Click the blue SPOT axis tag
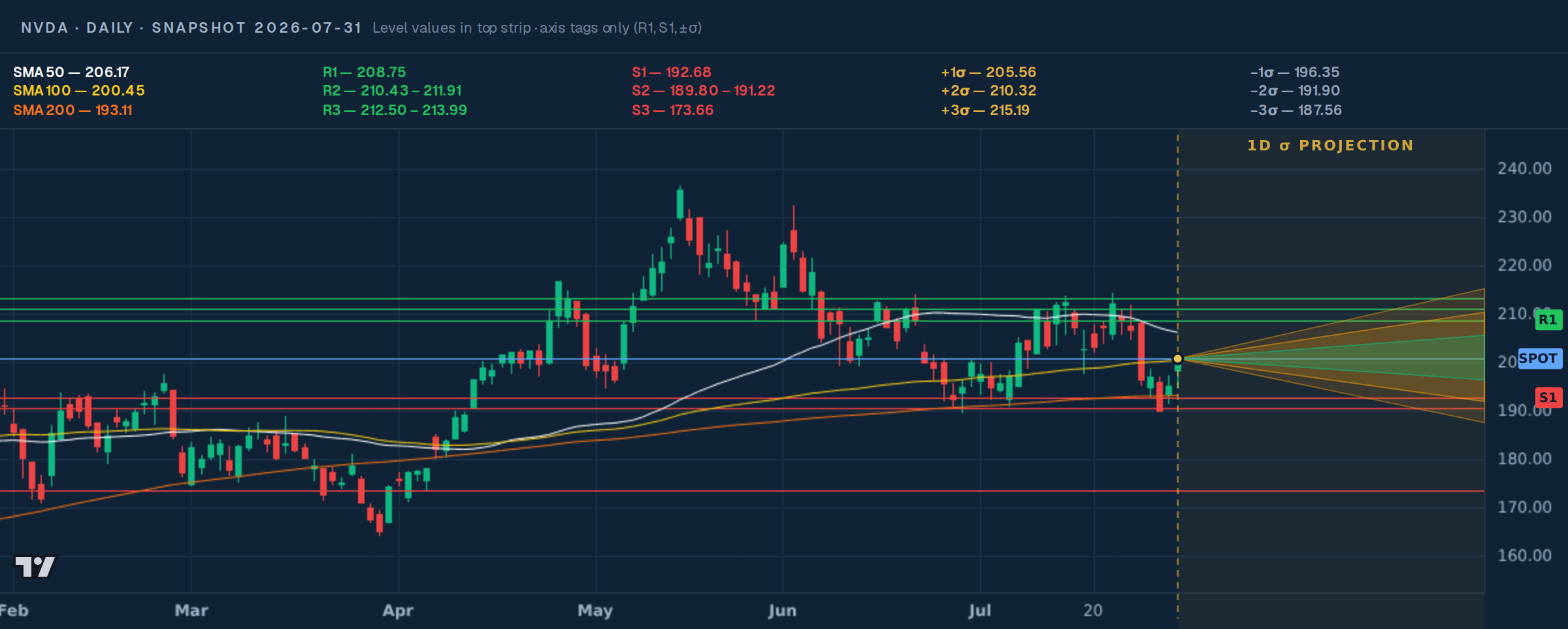The height and width of the screenshot is (629, 1568). click(1539, 358)
